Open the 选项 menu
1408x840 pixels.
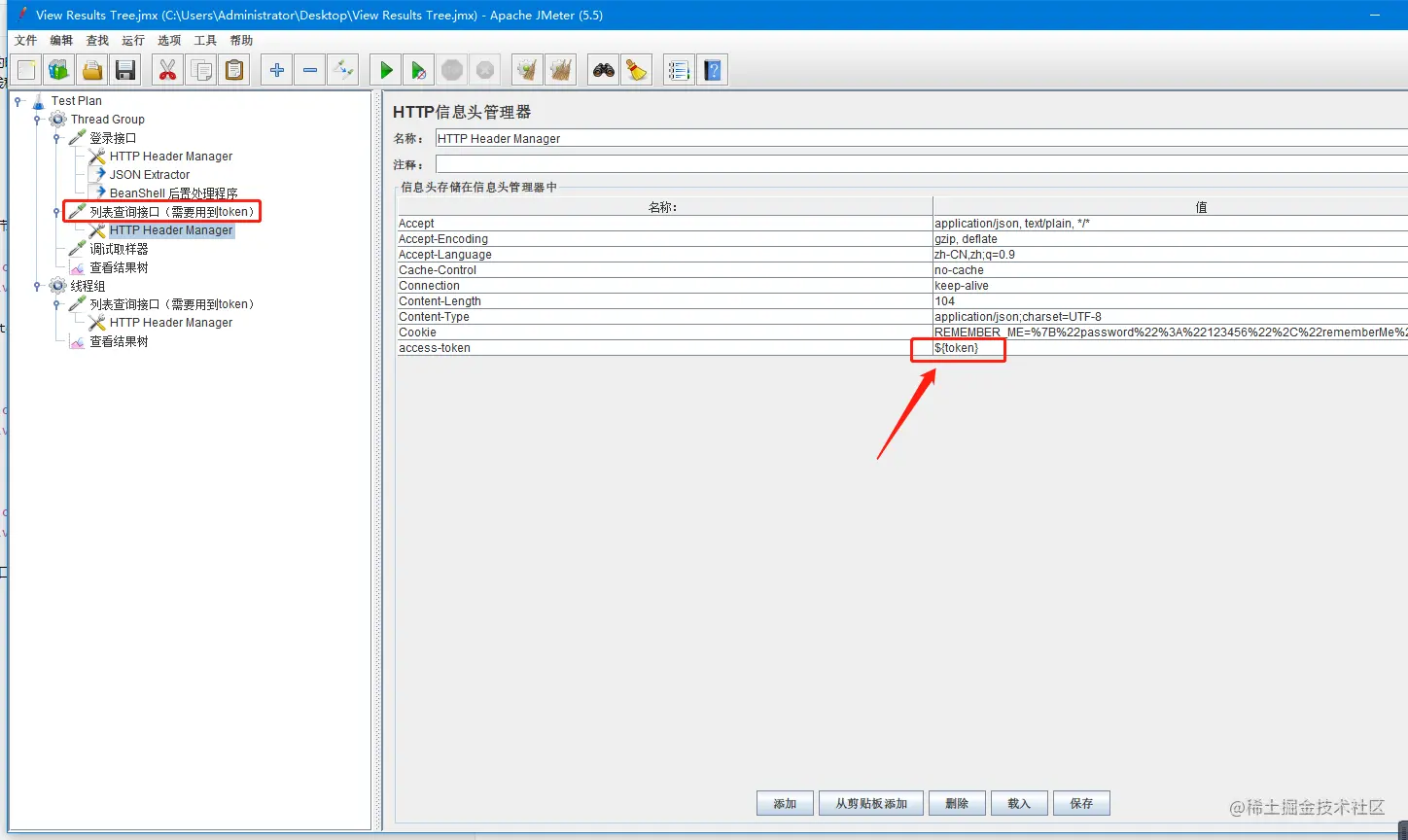pos(169,41)
